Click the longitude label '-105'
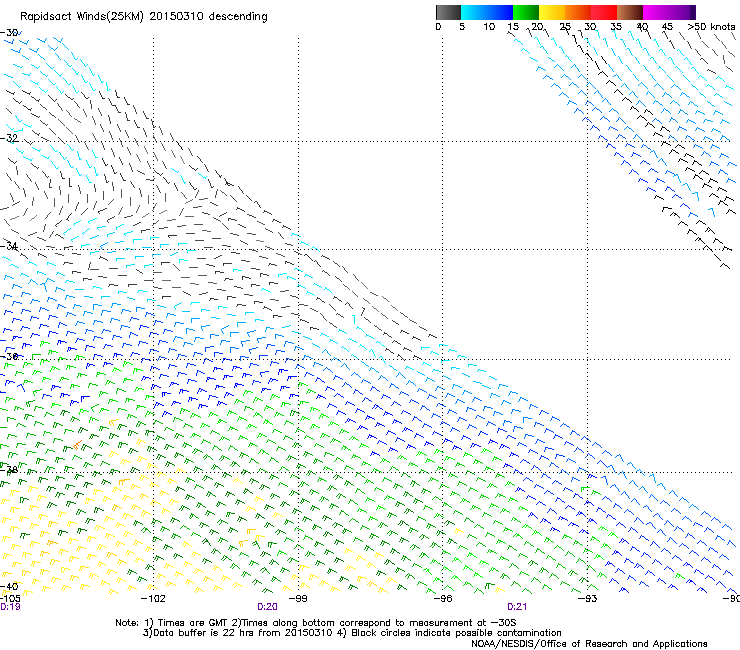The height and width of the screenshot is (650, 740). pyautogui.click(x=10, y=599)
